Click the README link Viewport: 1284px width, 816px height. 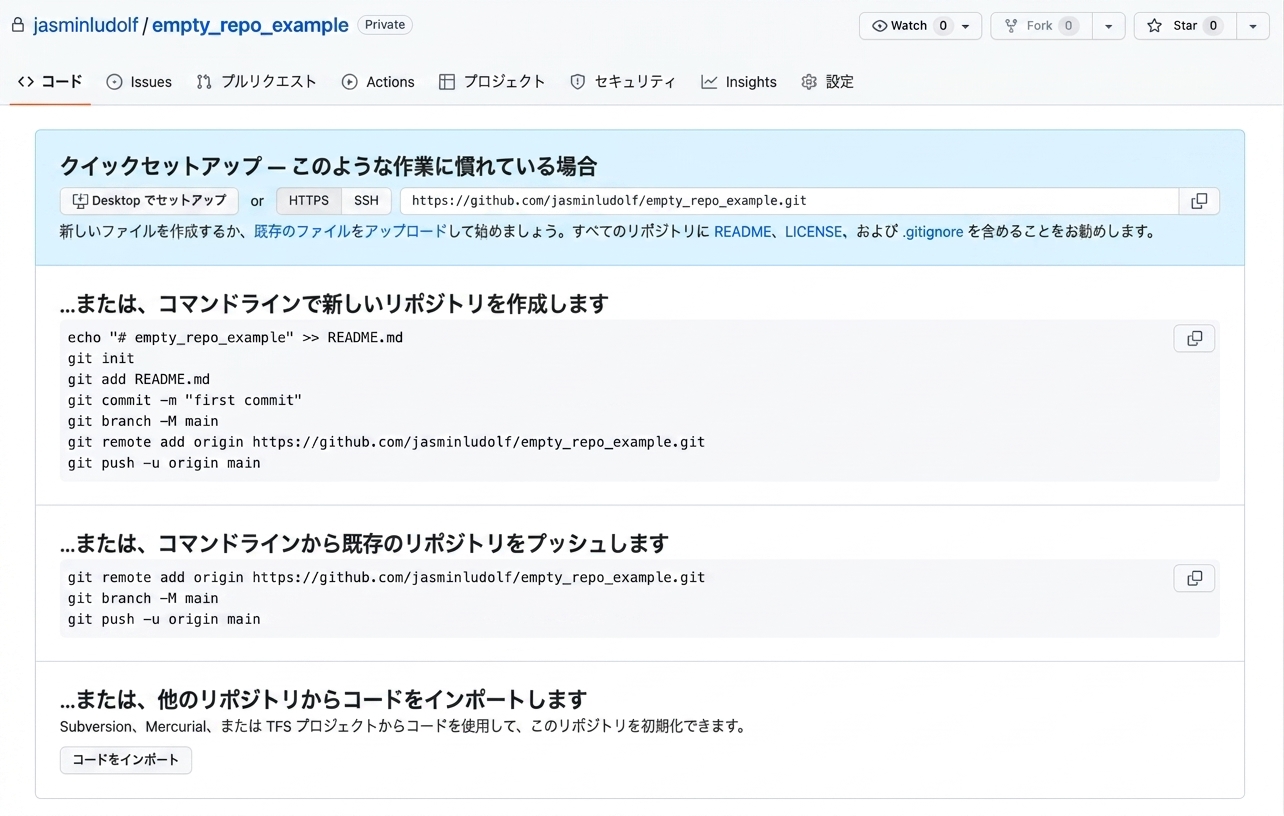pyautogui.click(x=743, y=232)
